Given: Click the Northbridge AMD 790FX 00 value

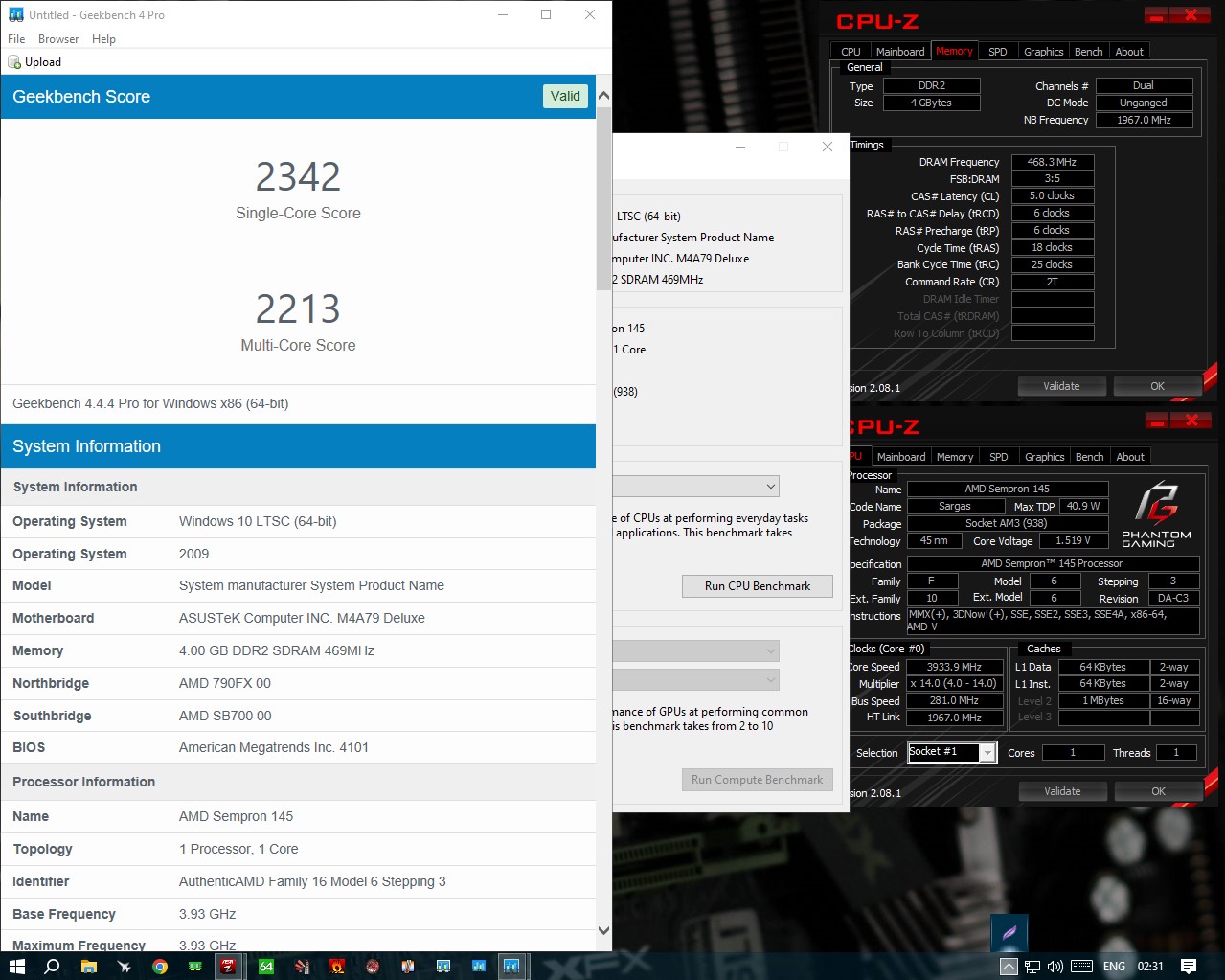Looking at the screenshot, I should (x=225, y=683).
